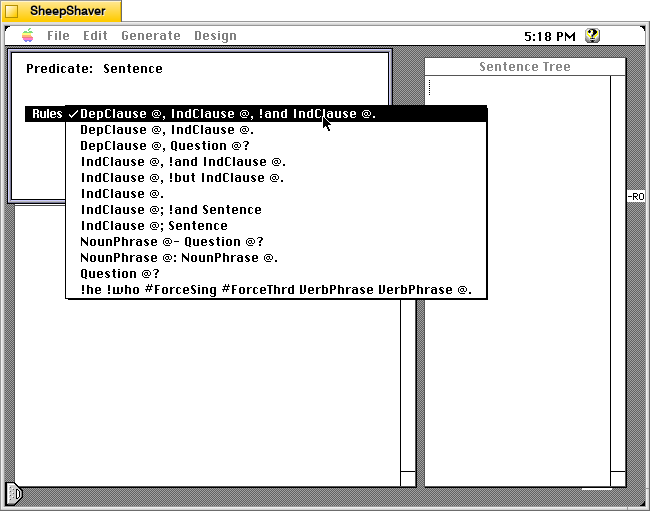Open the Generate menu
Viewport: 650px width, 511px height.
coord(151,36)
